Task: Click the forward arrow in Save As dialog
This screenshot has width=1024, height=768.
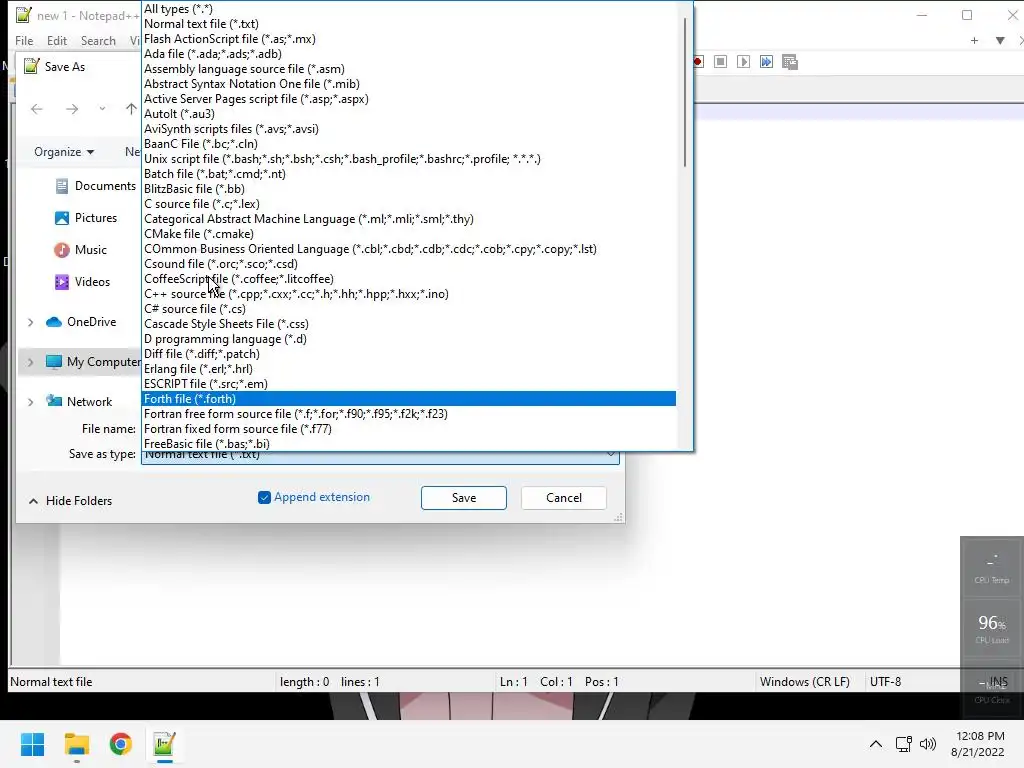Action: [72, 109]
